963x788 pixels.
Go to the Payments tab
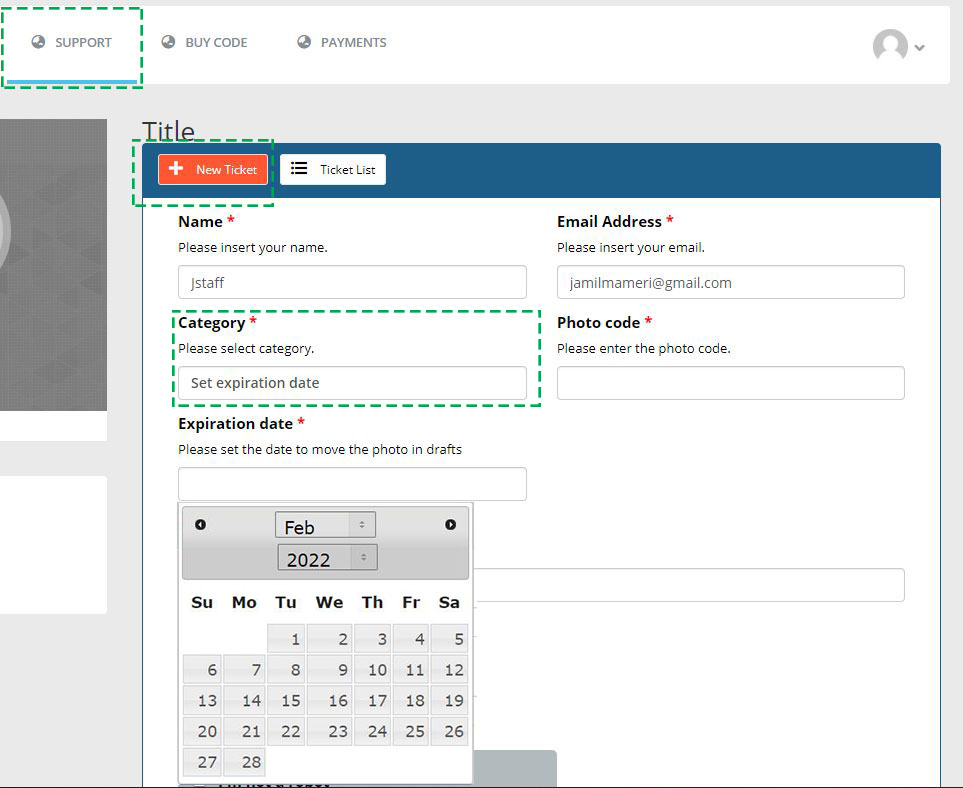point(353,43)
